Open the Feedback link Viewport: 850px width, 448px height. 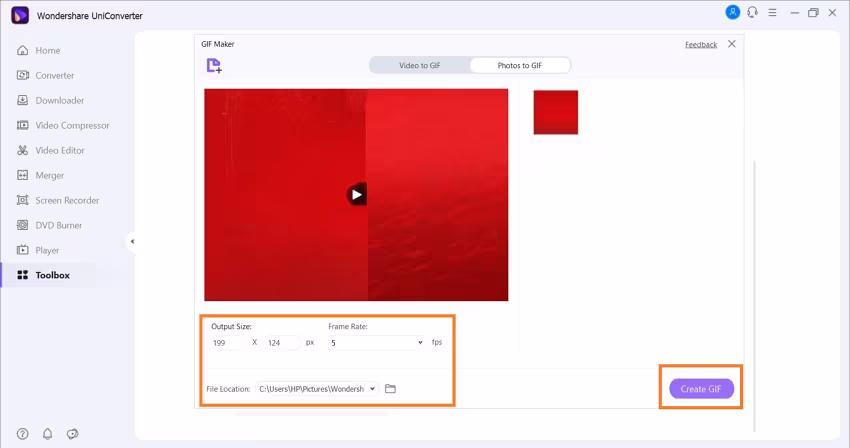(701, 44)
